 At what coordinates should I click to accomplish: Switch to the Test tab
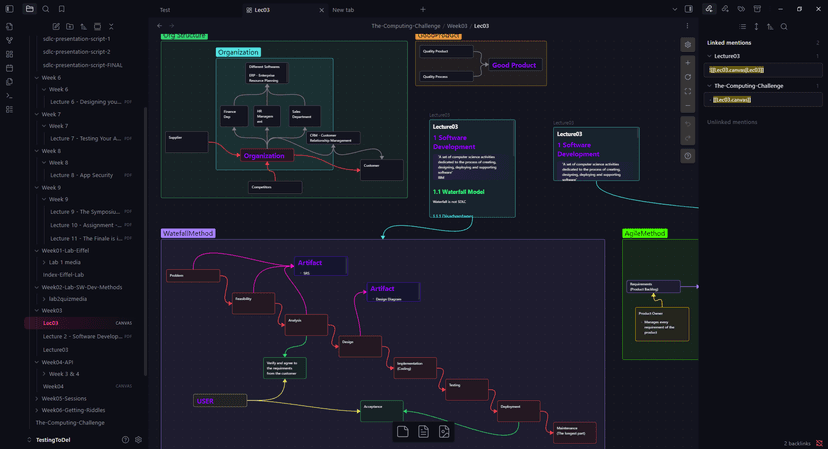point(165,10)
